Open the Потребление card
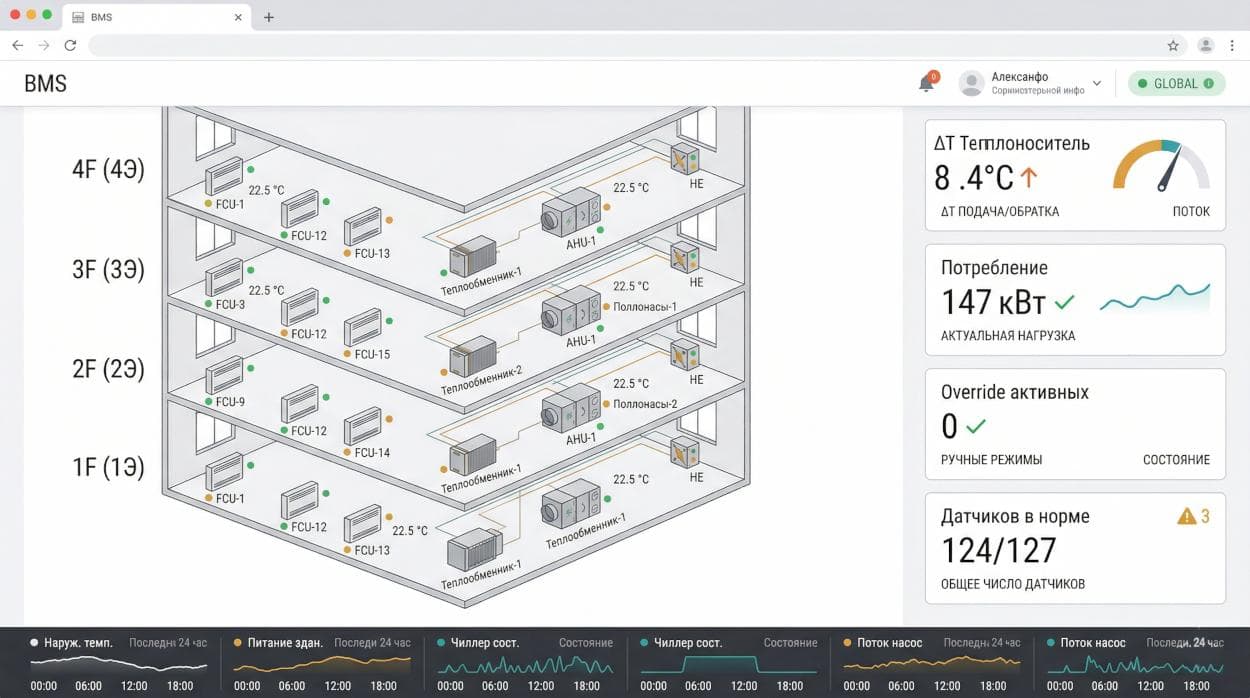 [x=1075, y=300]
